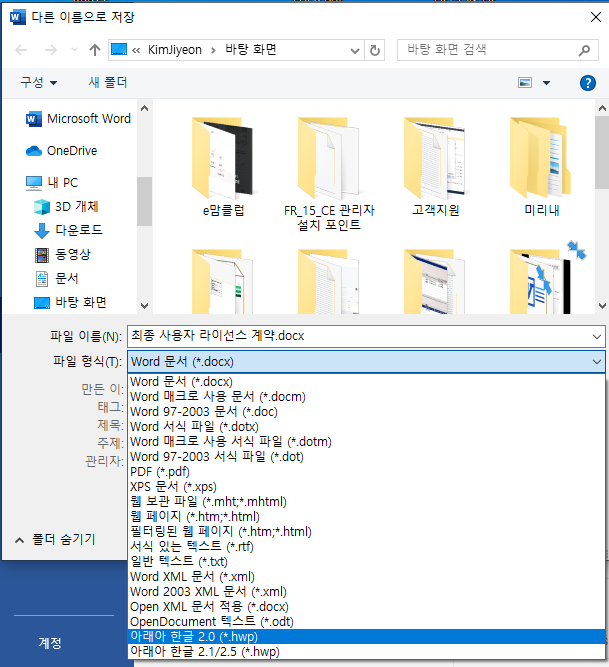Open the recent locations chevron
The height and width of the screenshot is (667, 609).
click(74, 50)
